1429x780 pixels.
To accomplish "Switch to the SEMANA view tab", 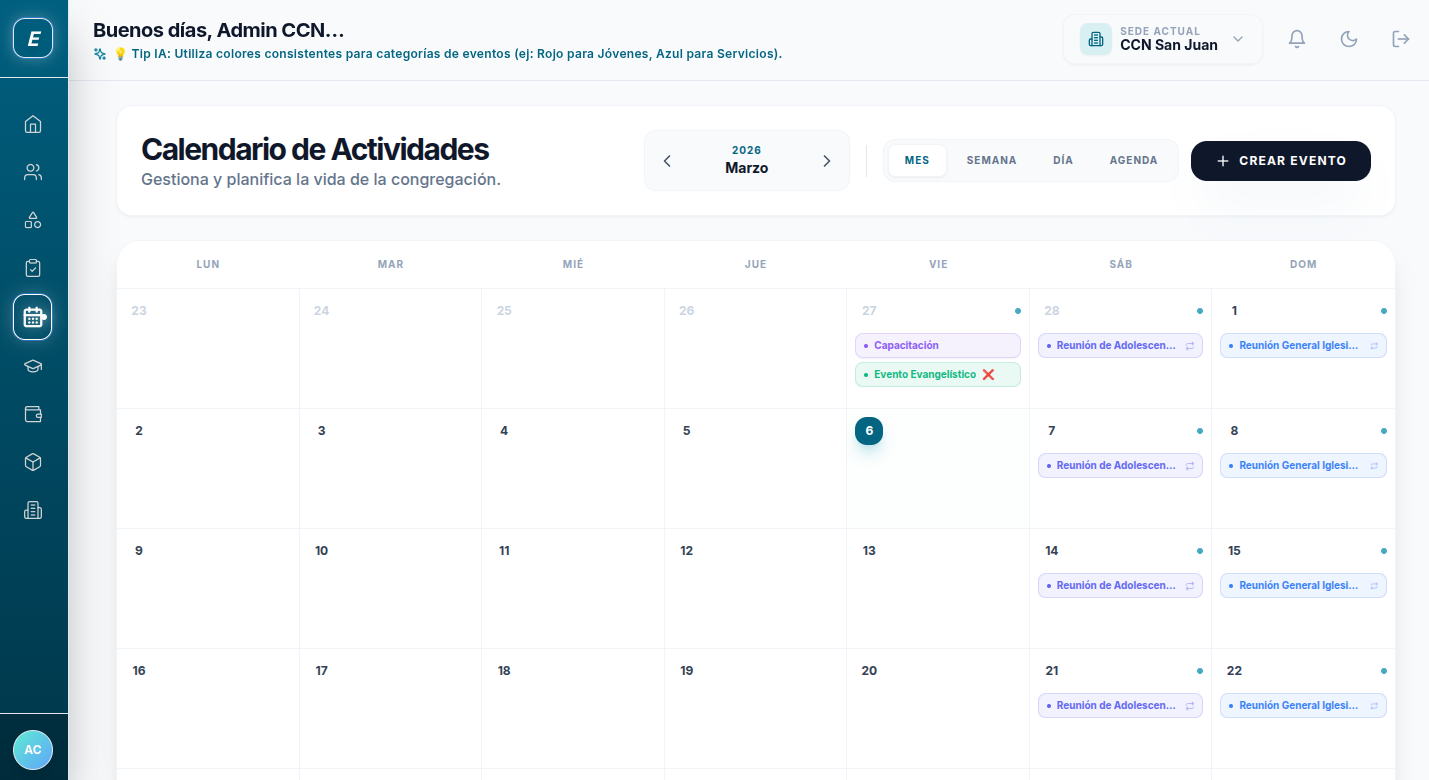I will point(991,160).
